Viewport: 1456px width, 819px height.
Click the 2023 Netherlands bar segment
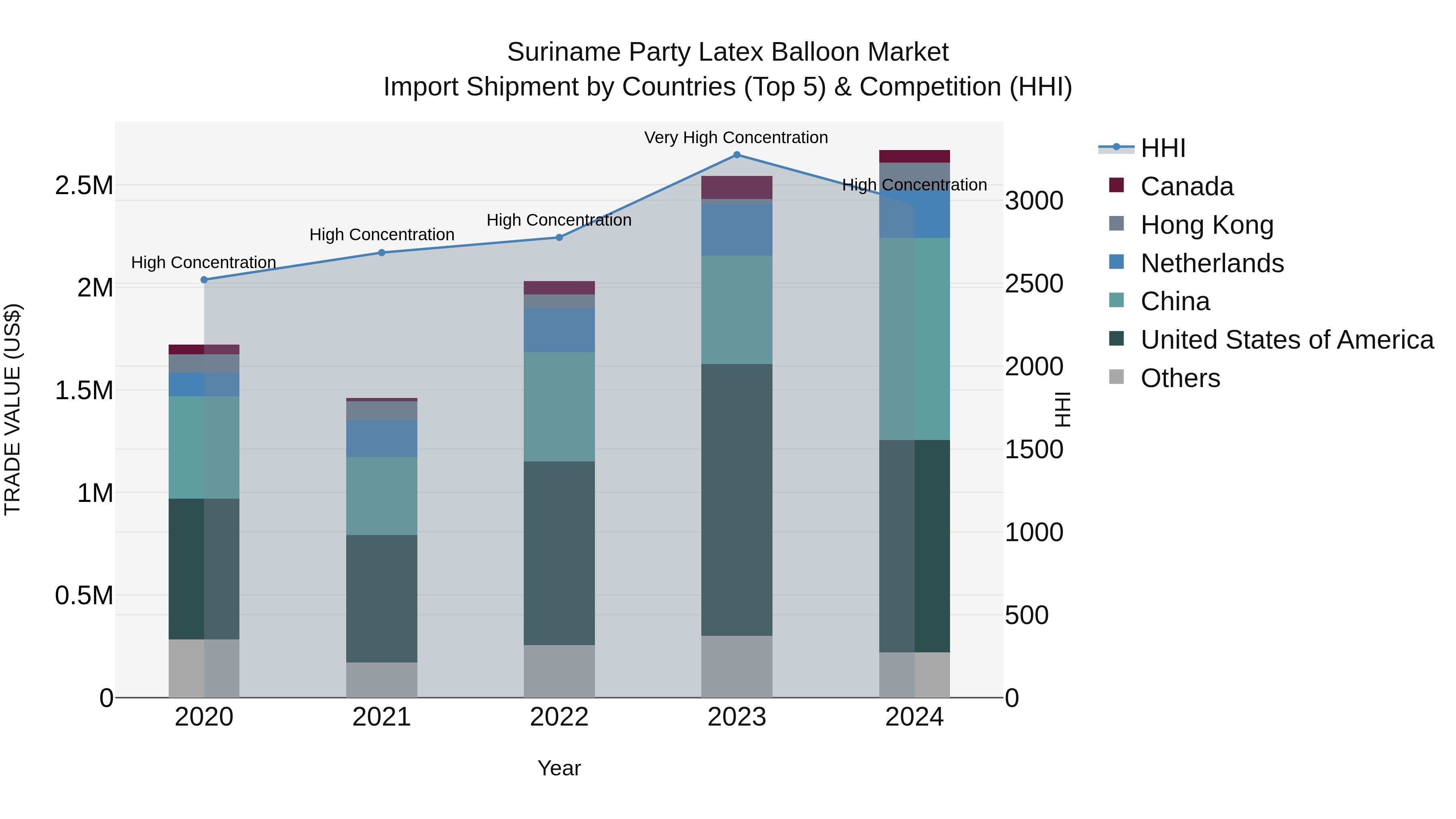[x=736, y=230]
